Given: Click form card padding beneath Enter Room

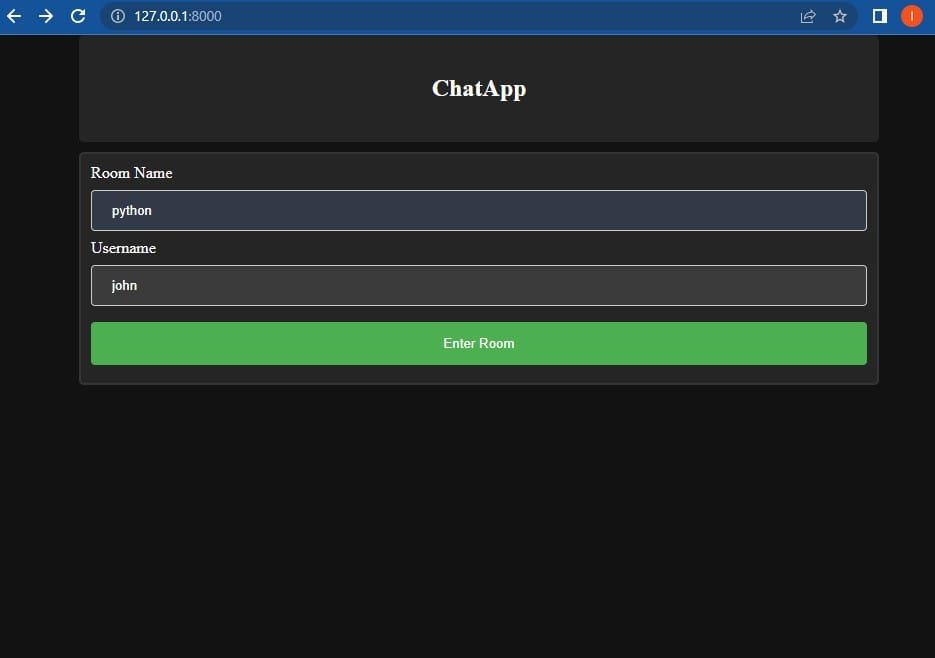Looking at the screenshot, I should pos(478,374).
